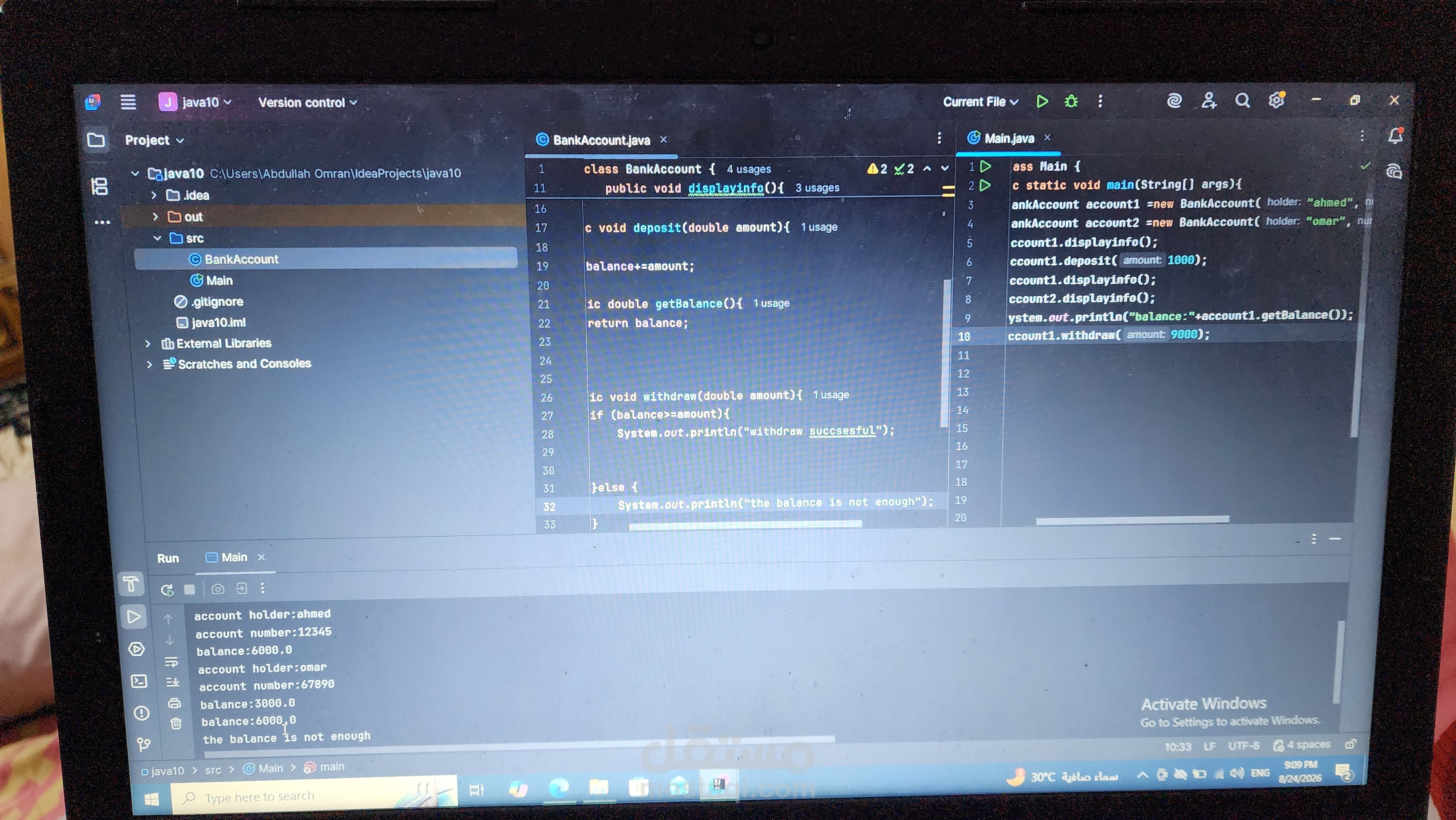1456x820 pixels.
Task: Open Search Everywhere magnifier icon
Action: pyautogui.click(x=1242, y=100)
